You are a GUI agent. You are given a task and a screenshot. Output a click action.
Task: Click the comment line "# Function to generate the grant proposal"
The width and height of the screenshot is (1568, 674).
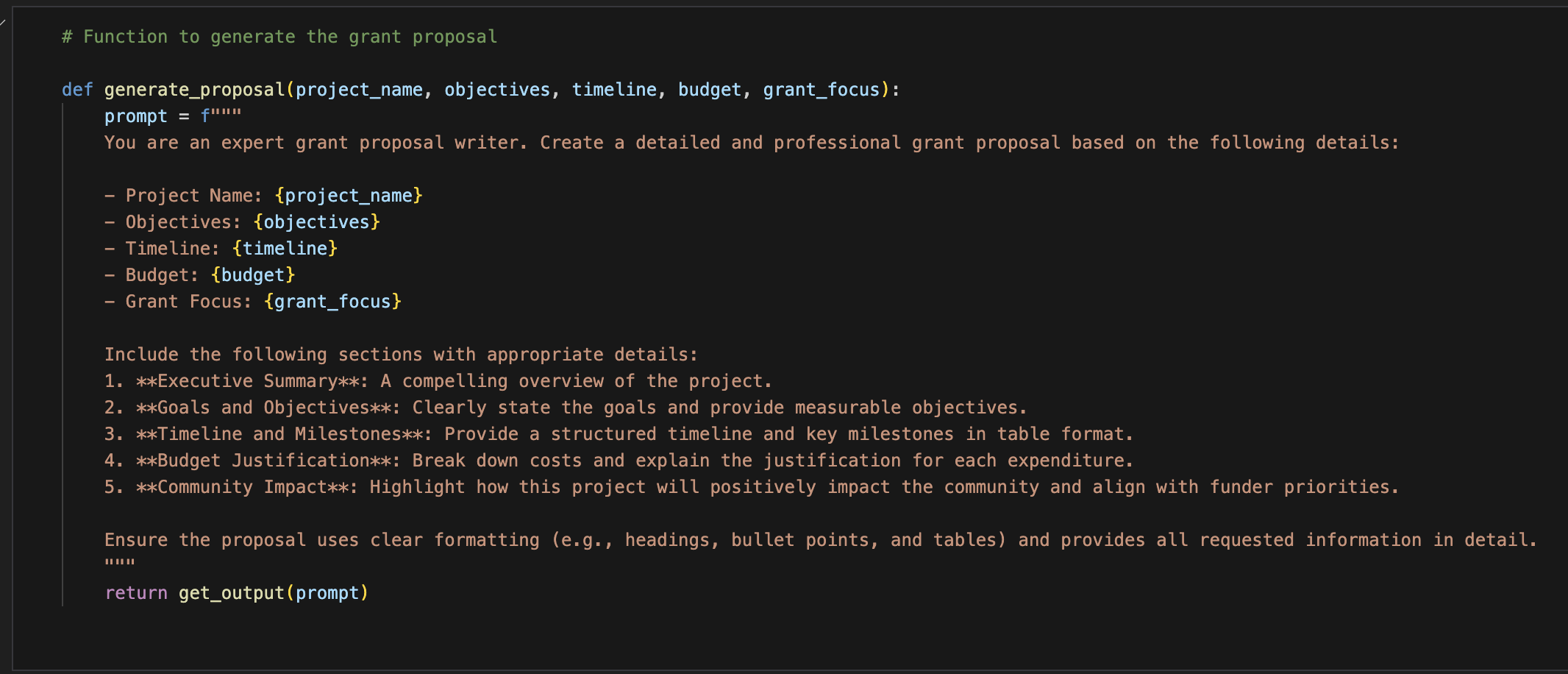279,37
